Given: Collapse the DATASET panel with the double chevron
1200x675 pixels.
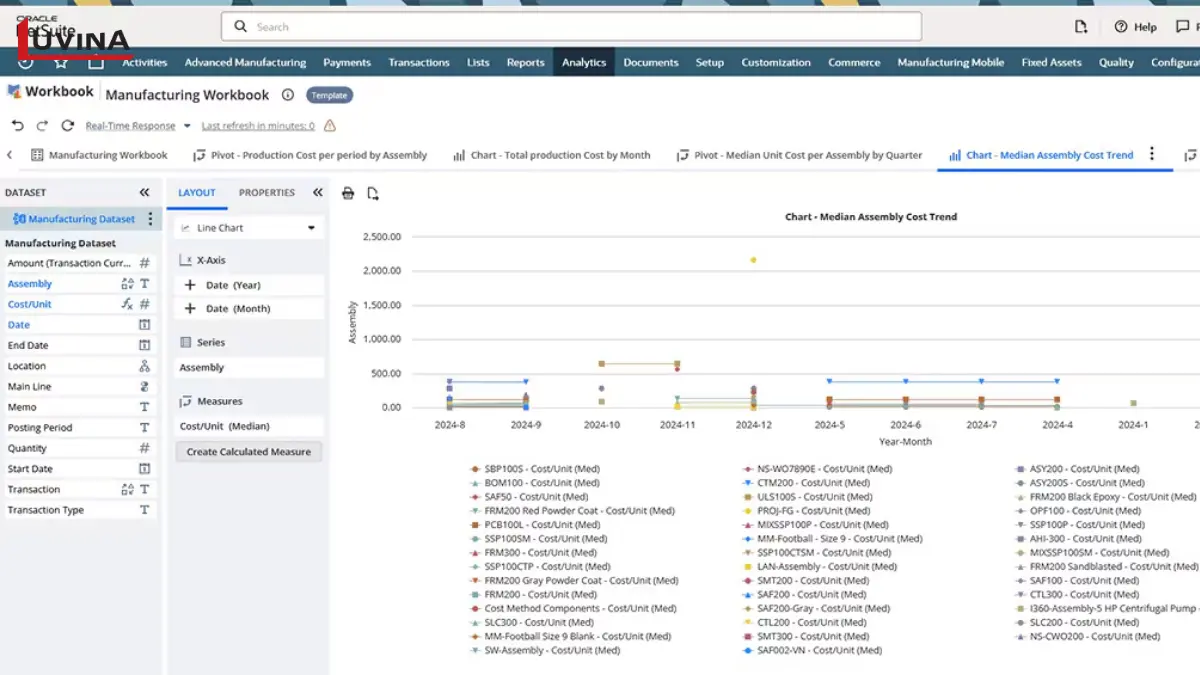Looking at the screenshot, I should [x=145, y=192].
